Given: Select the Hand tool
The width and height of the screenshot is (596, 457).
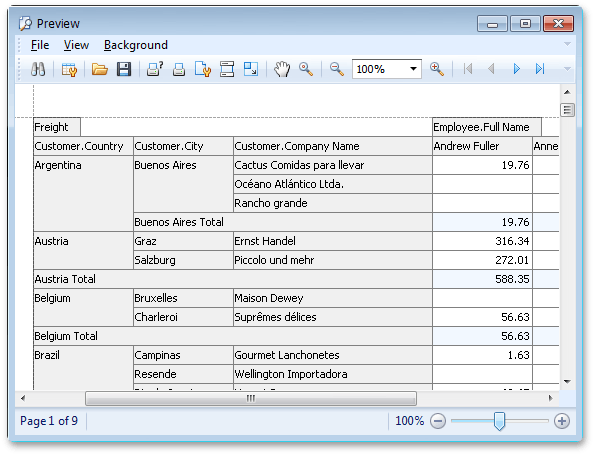Looking at the screenshot, I should pos(282,69).
